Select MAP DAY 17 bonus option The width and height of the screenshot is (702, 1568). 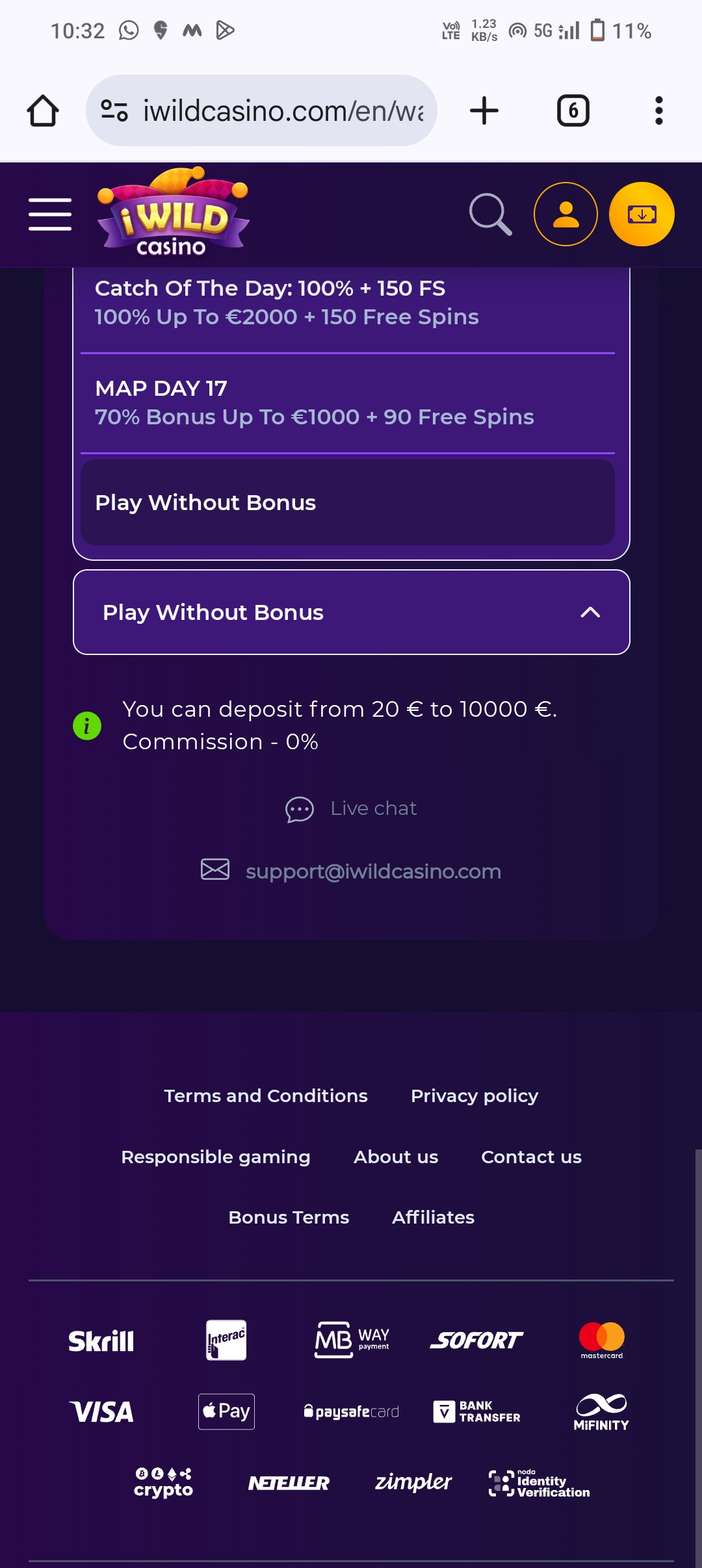tap(348, 403)
